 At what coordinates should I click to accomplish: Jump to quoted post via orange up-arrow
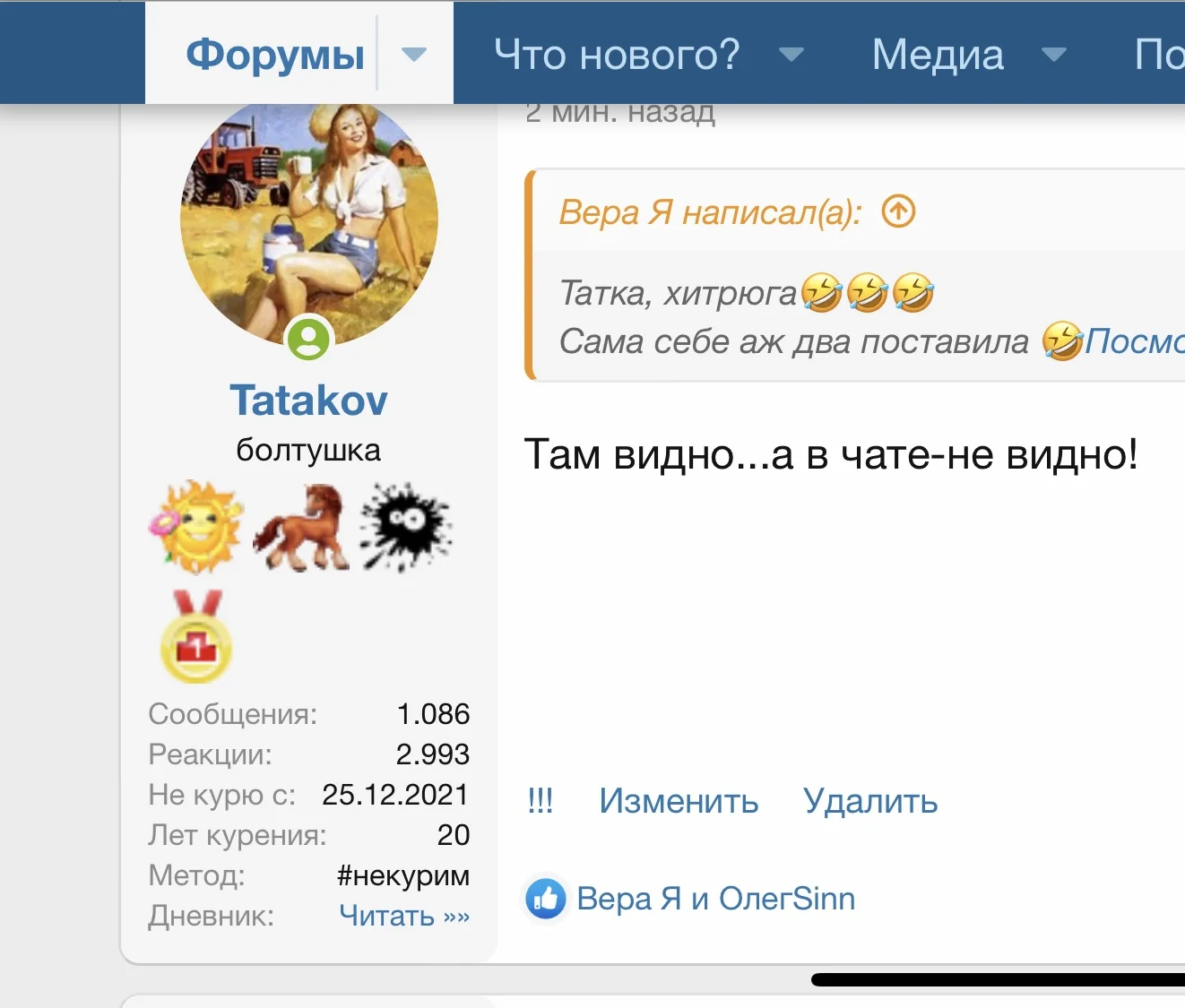point(898,211)
